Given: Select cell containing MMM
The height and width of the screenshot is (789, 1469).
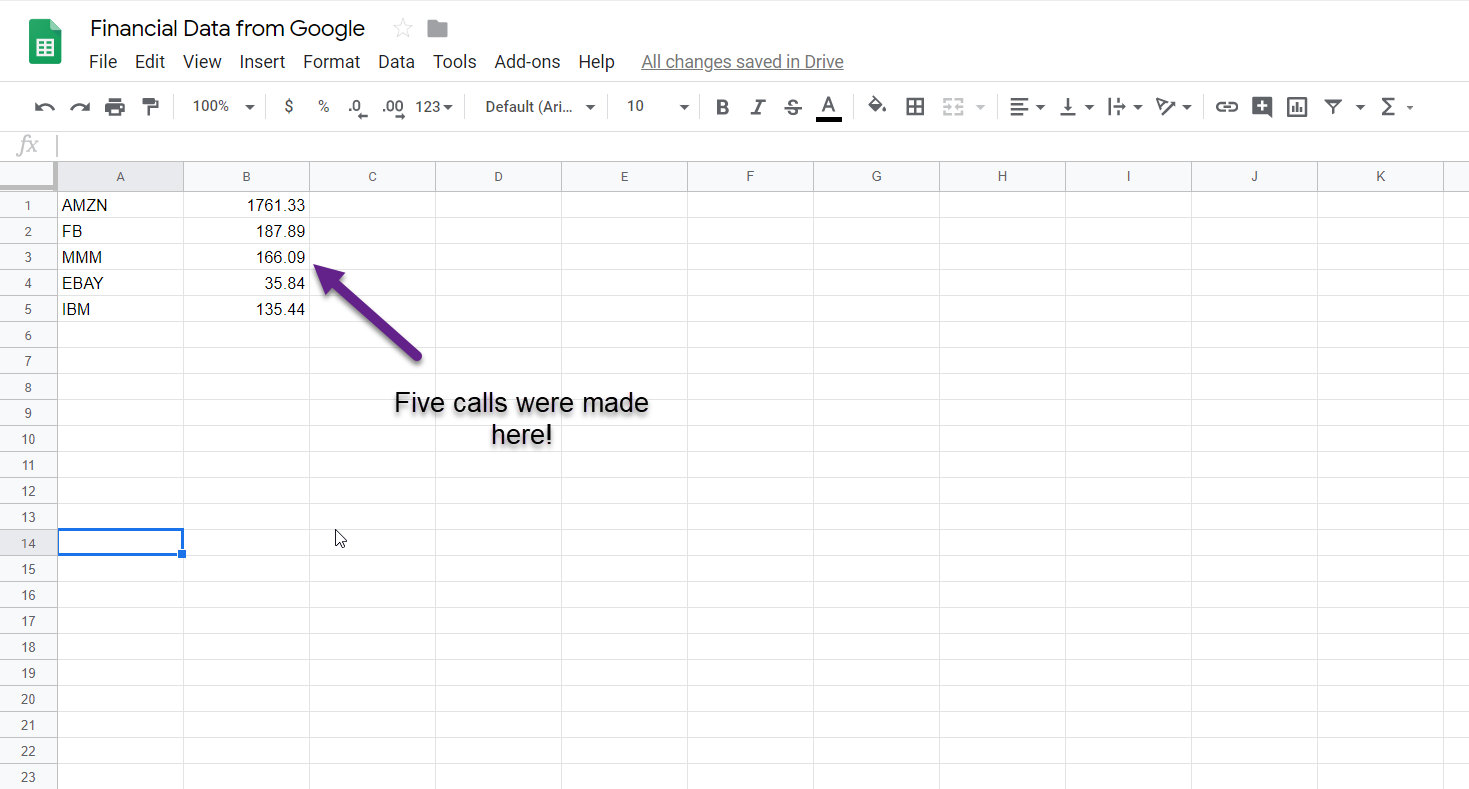Looking at the screenshot, I should [121, 257].
